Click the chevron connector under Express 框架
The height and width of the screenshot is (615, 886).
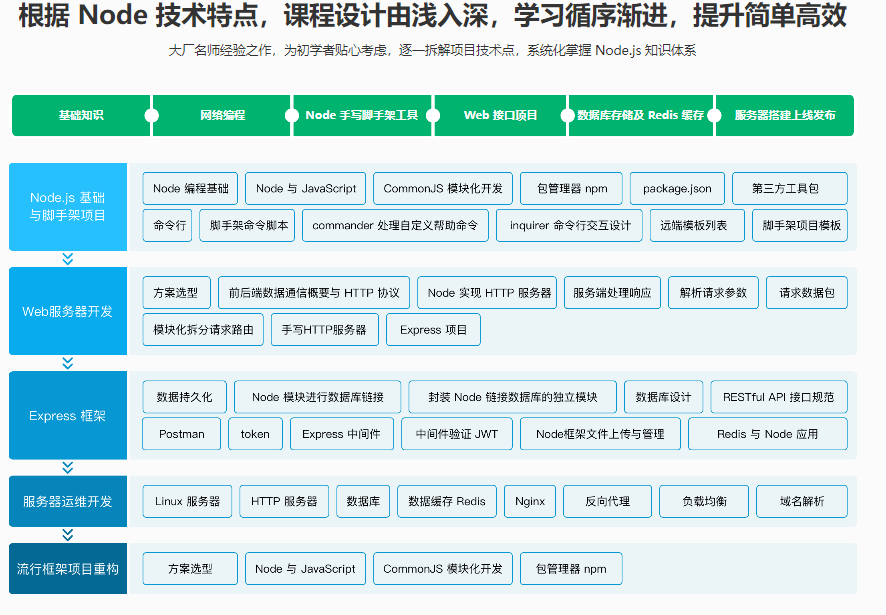67,466
